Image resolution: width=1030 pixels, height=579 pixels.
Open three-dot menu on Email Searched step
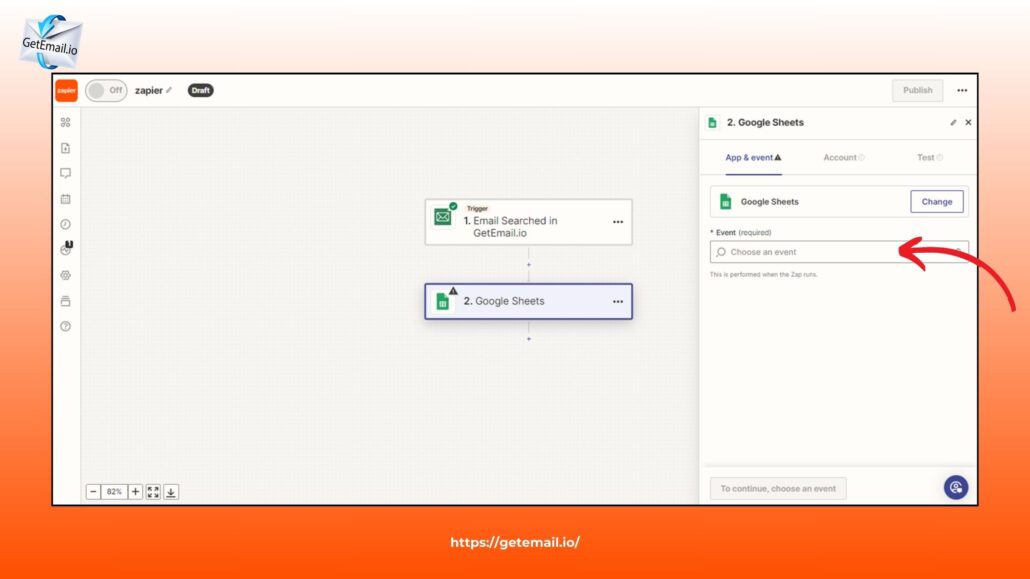tap(617, 222)
